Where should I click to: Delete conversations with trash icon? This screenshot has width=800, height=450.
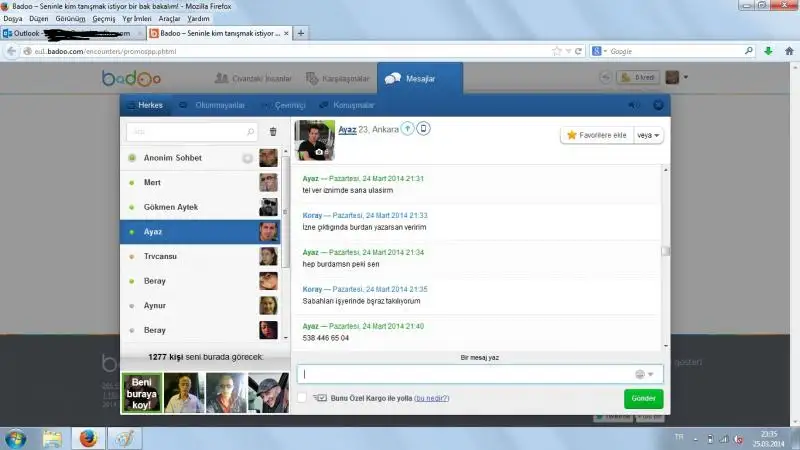pyautogui.click(x=273, y=132)
